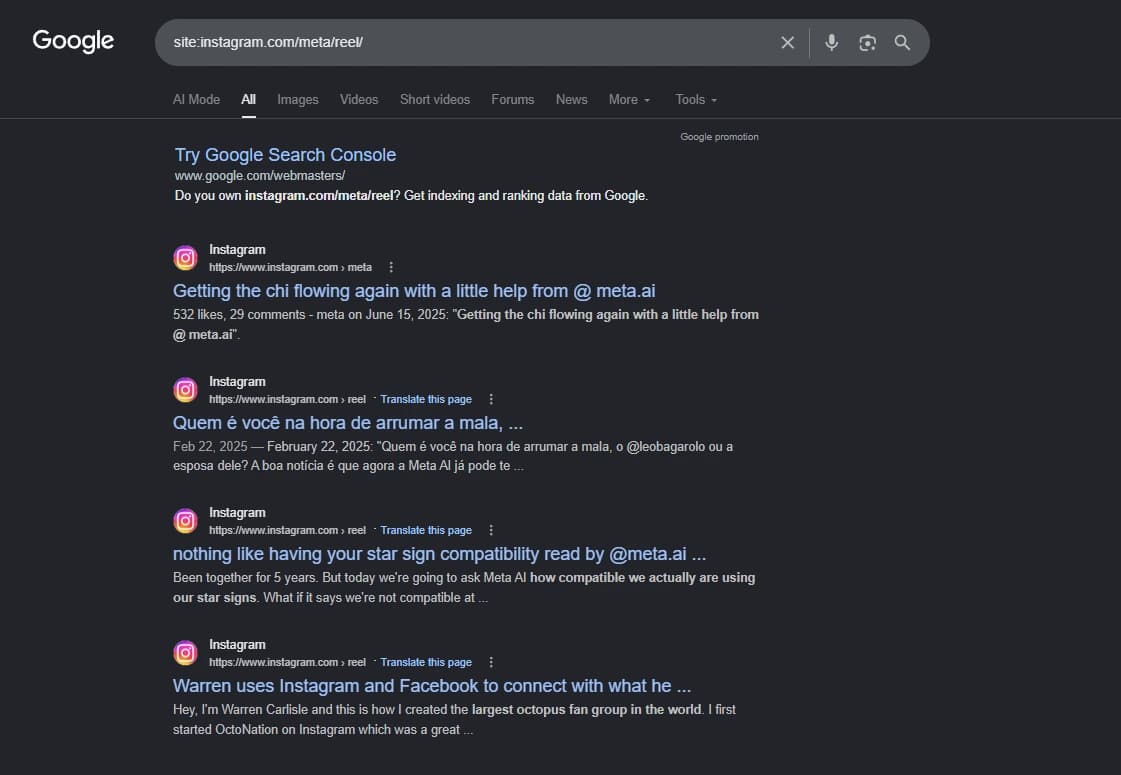Click the instagram.com › meta URL of first result
1121x775 pixels.
(x=290, y=267)
